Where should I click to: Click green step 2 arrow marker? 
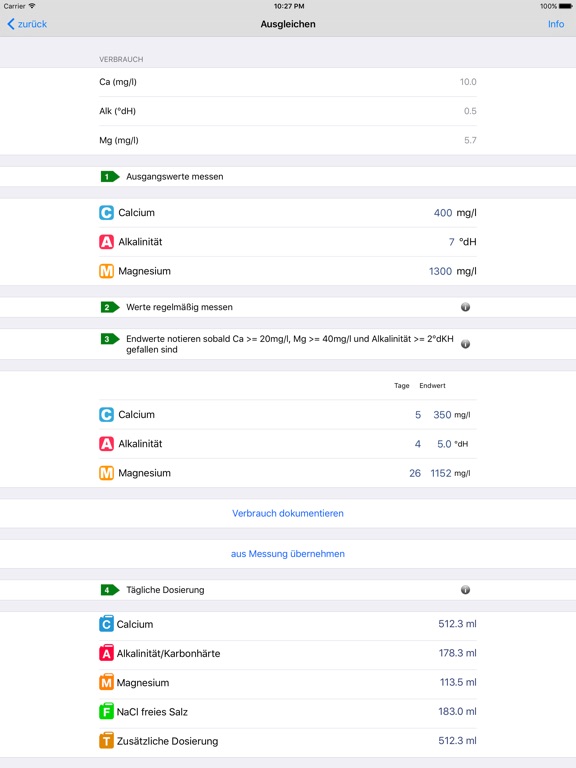click(x=110, y=307)
